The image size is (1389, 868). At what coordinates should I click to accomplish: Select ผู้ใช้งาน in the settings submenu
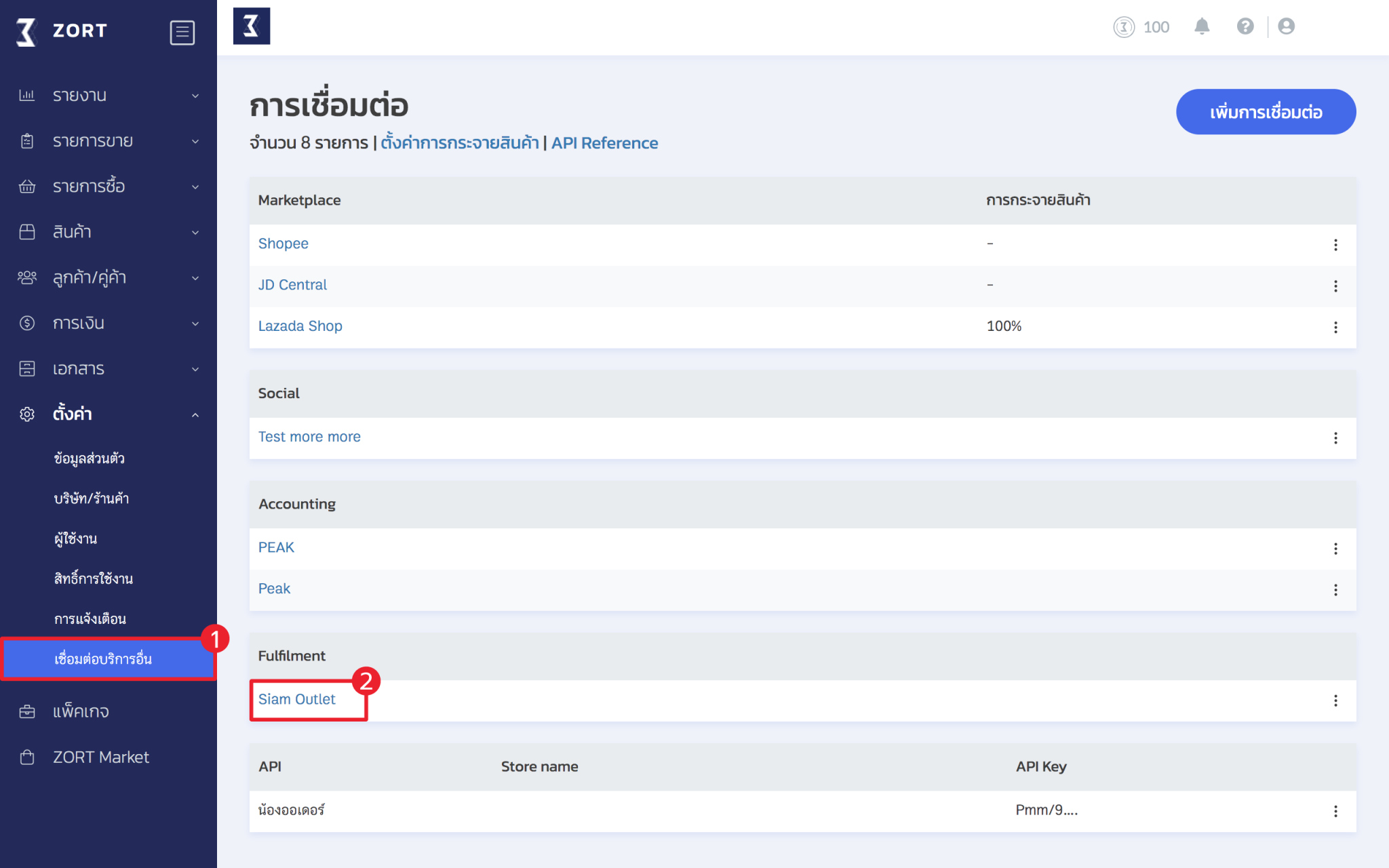[75, 539]
